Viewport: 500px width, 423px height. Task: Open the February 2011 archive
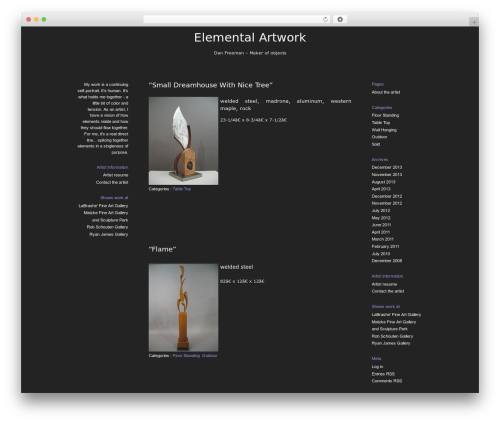coord(385,247)
